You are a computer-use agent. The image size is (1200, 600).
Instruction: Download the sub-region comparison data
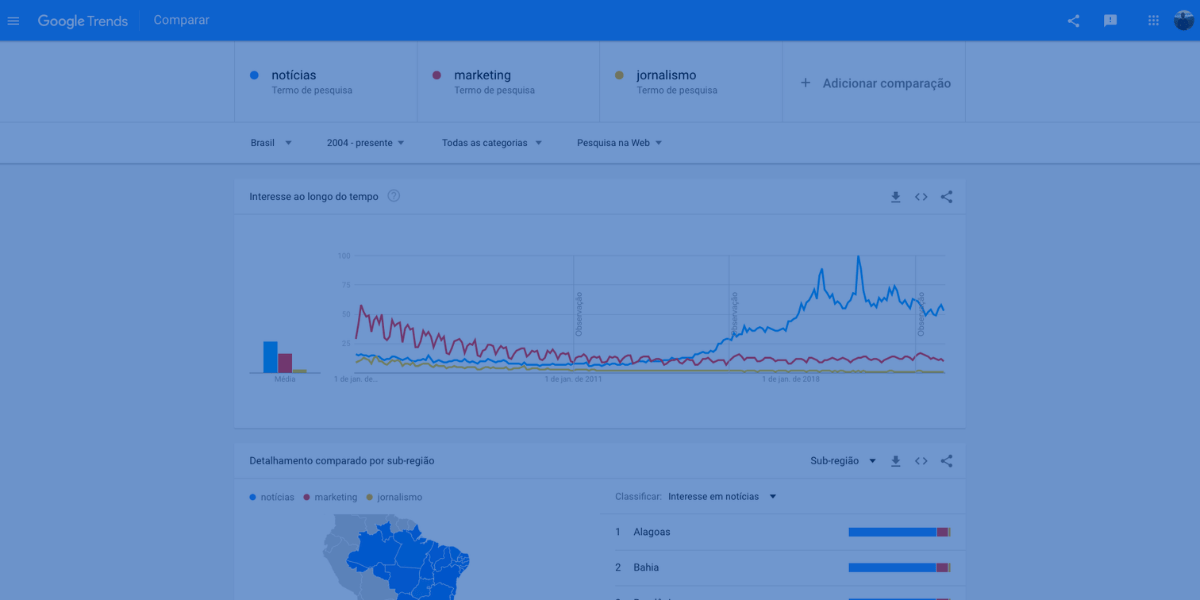coord(895,461)
